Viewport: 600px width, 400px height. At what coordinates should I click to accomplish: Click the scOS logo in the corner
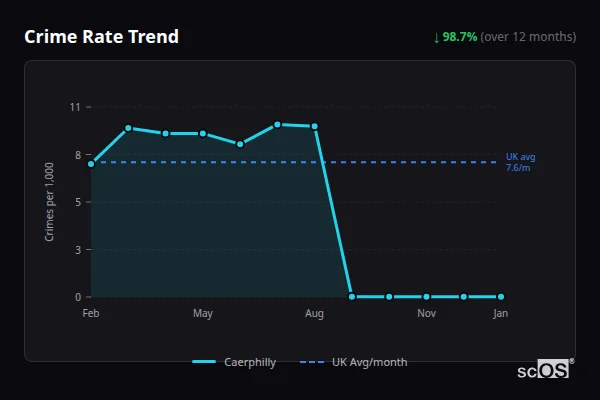[x=546, y=369]
